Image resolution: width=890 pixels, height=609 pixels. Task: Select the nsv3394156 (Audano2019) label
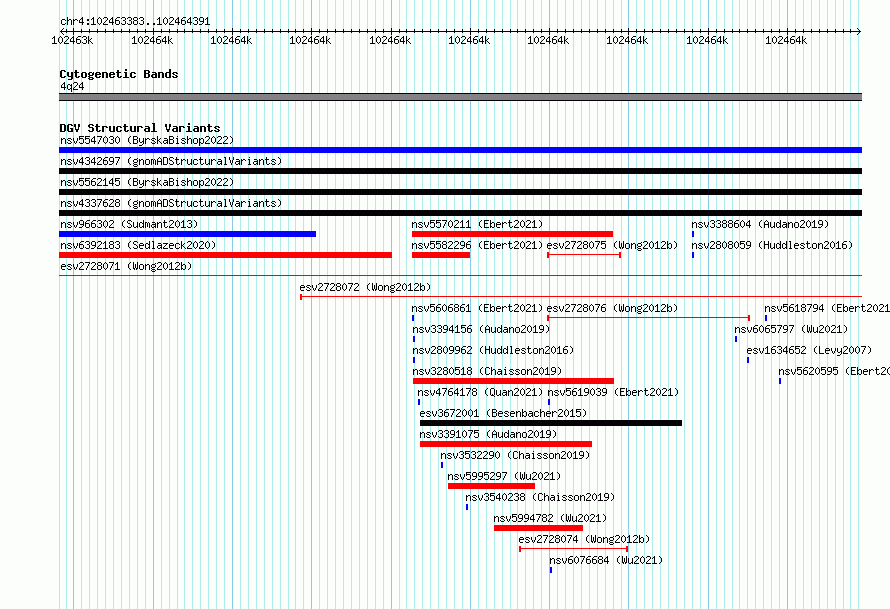[x=481, y=329]
